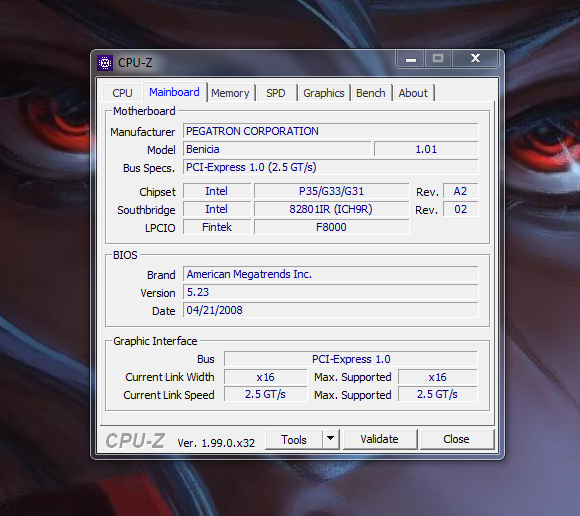Click the Current Link Speed 2.5 GT/s value
The image size is (580, 516).
266,394
